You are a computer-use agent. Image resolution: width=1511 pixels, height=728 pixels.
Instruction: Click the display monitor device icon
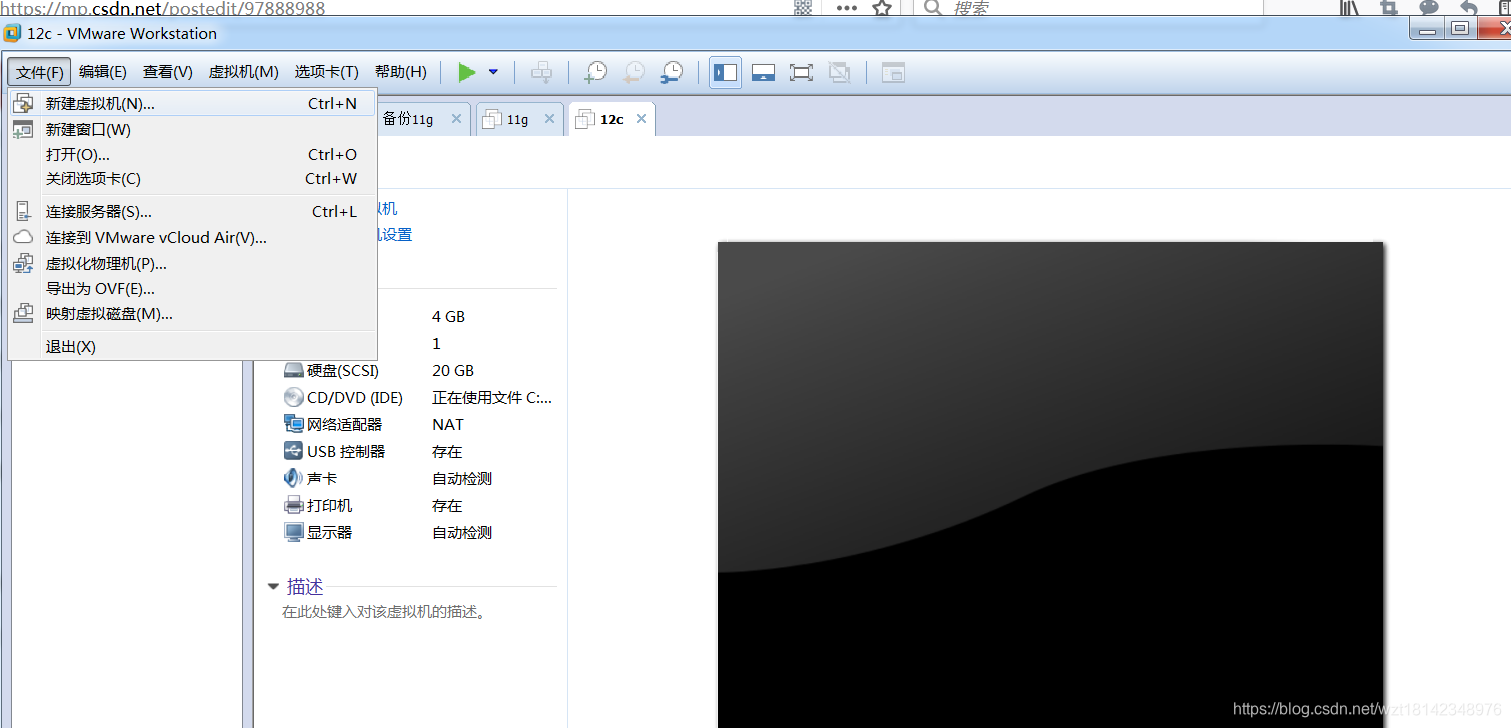293,532
